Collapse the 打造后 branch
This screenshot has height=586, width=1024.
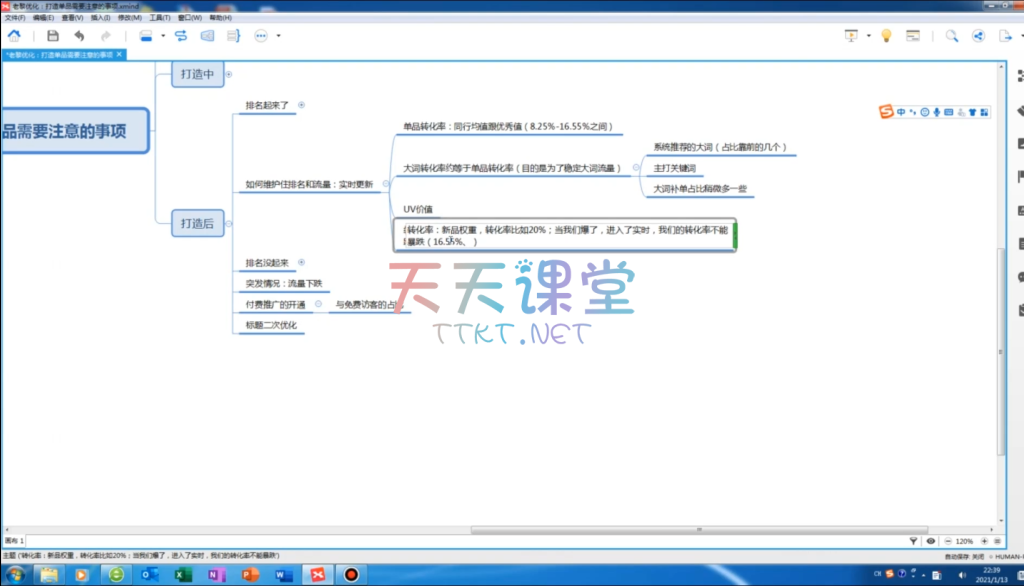coord(229,224)
